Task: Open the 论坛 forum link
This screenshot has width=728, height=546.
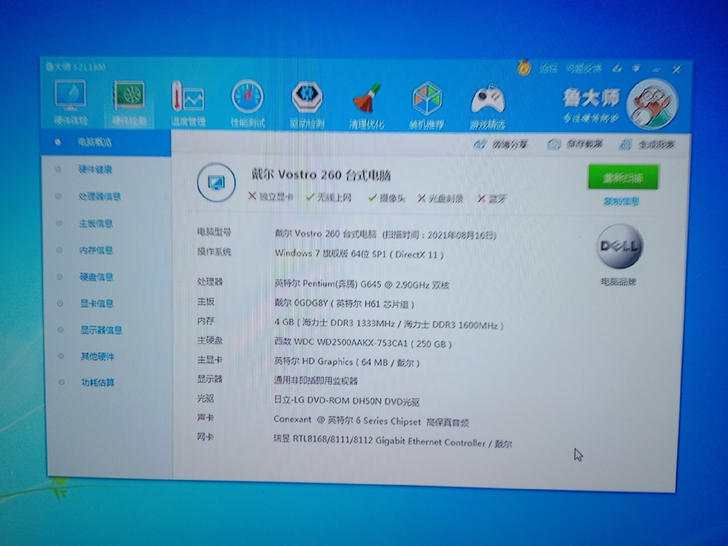Action: pos(548,69)
